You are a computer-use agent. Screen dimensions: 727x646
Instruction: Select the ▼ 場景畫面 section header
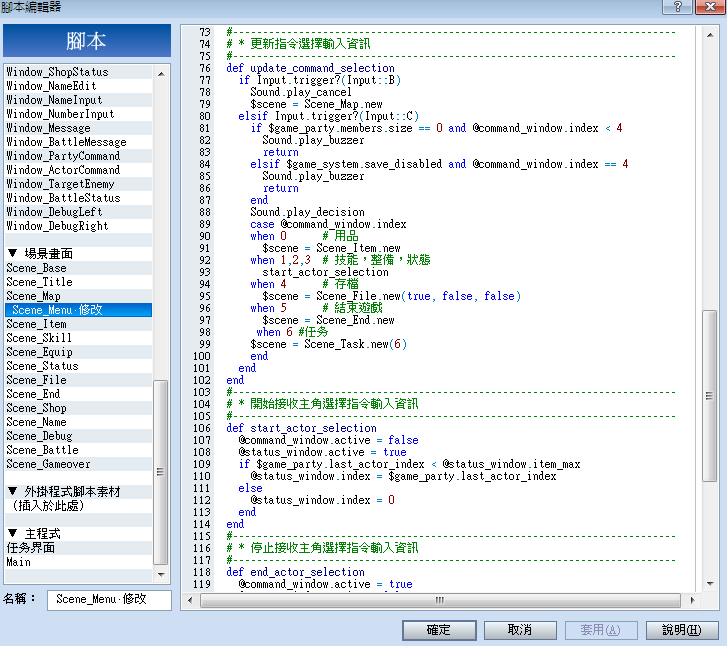point(78,254)
